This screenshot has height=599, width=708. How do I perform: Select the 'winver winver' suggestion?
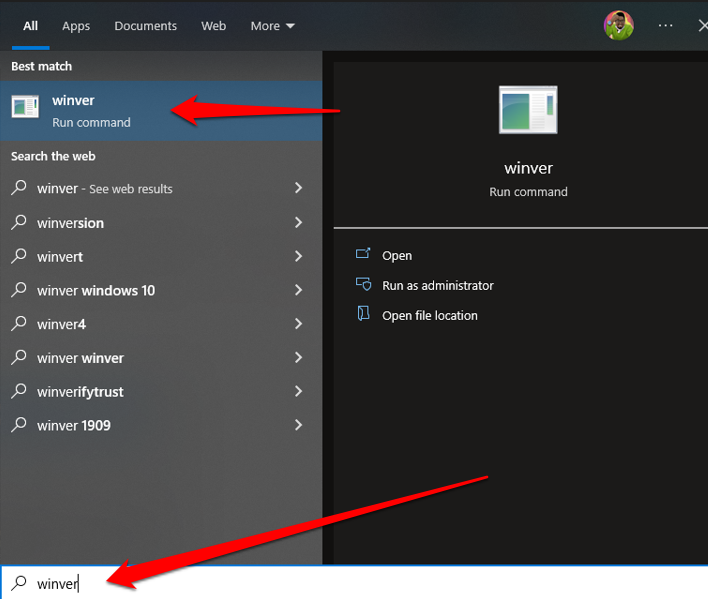(161, 358)
